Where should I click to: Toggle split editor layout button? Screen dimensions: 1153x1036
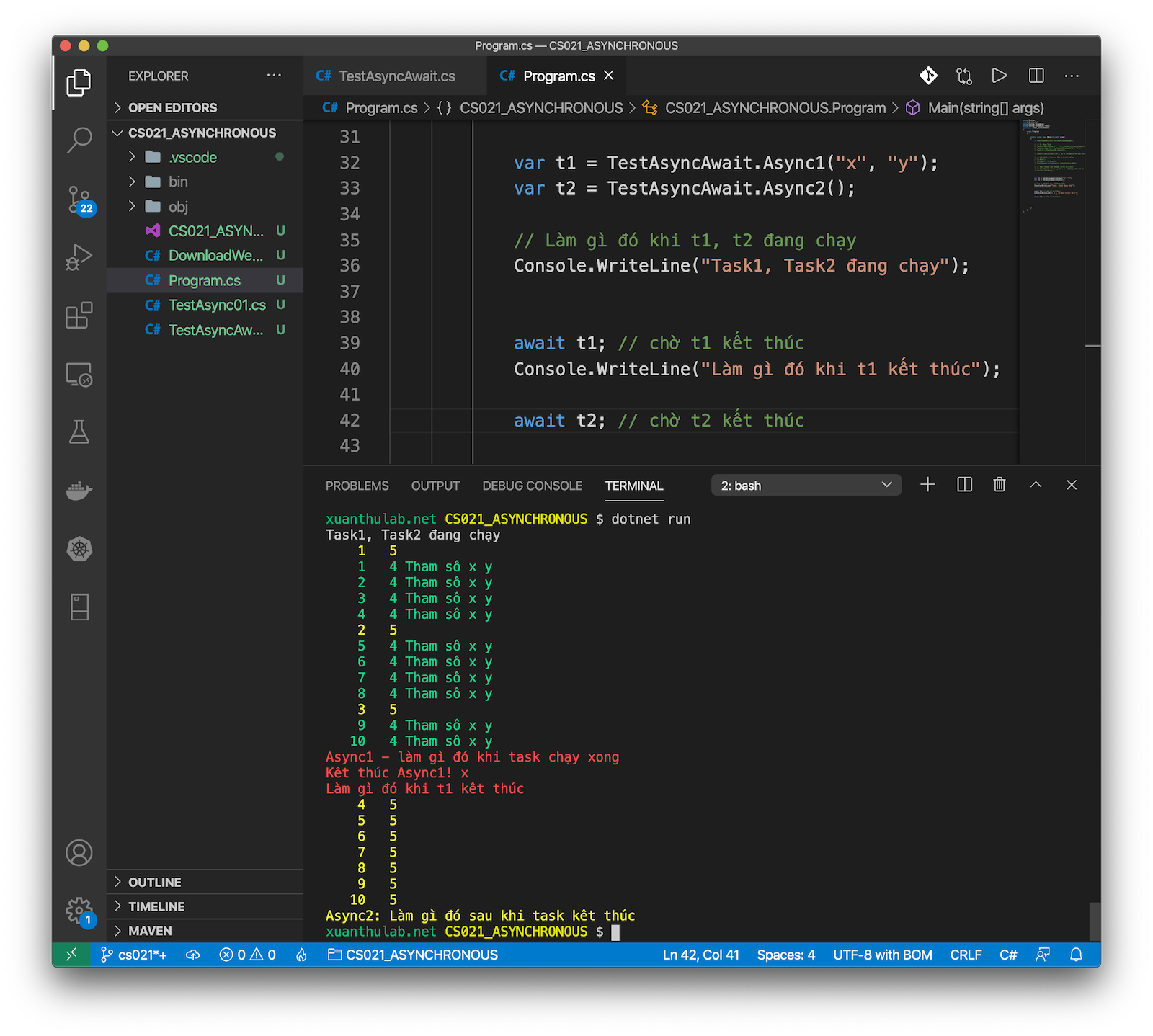pyautogui.click(x=1036, y=76)
